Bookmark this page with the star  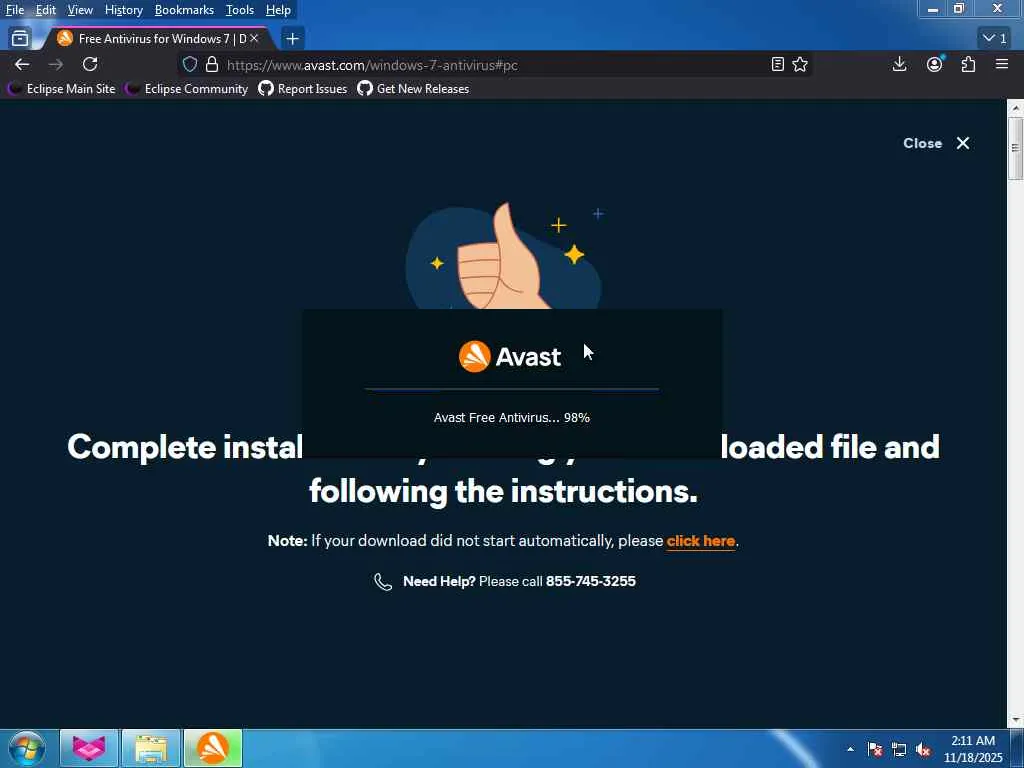click(x=800, y=64)
